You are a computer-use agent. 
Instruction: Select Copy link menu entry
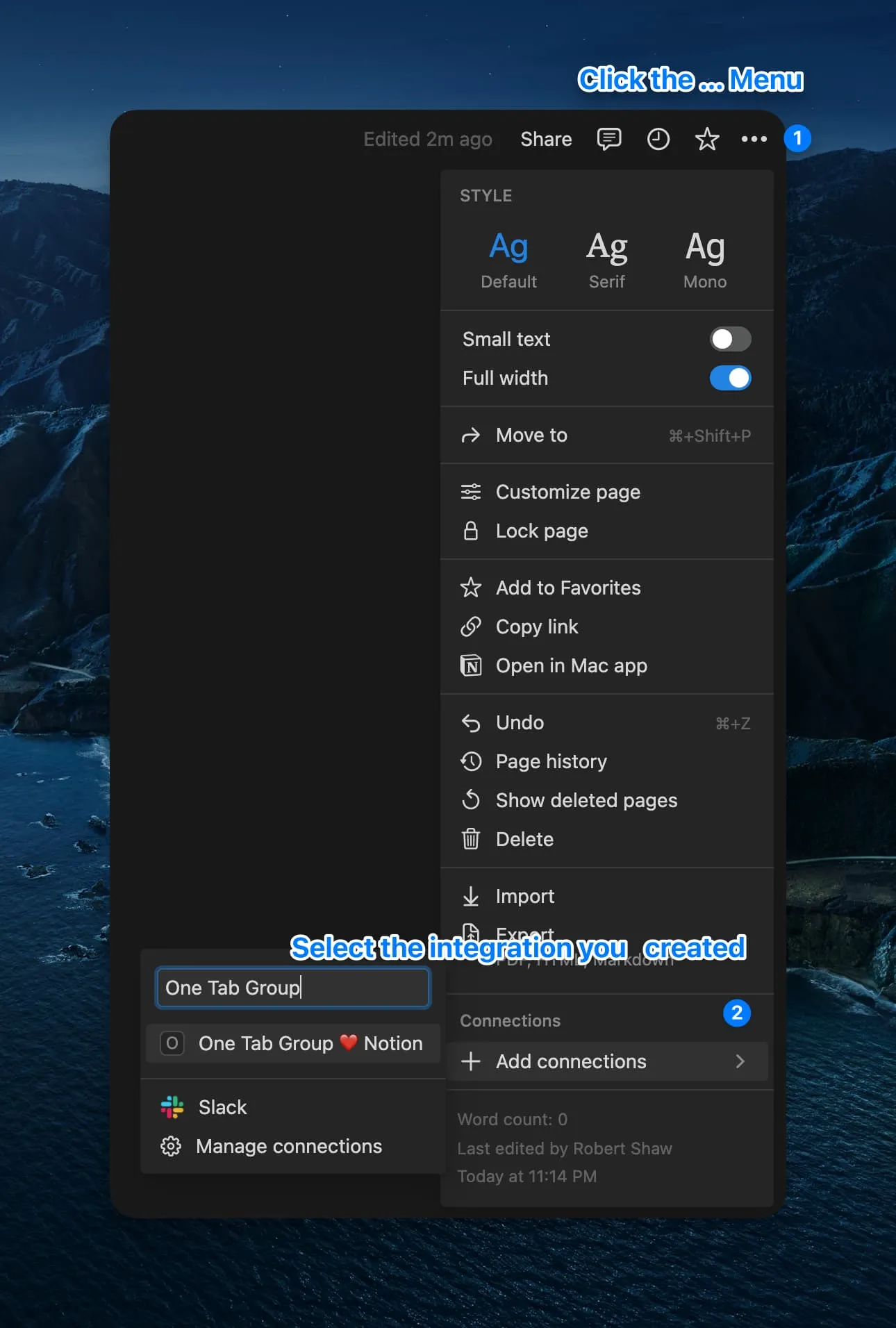[x=536, y=626]
